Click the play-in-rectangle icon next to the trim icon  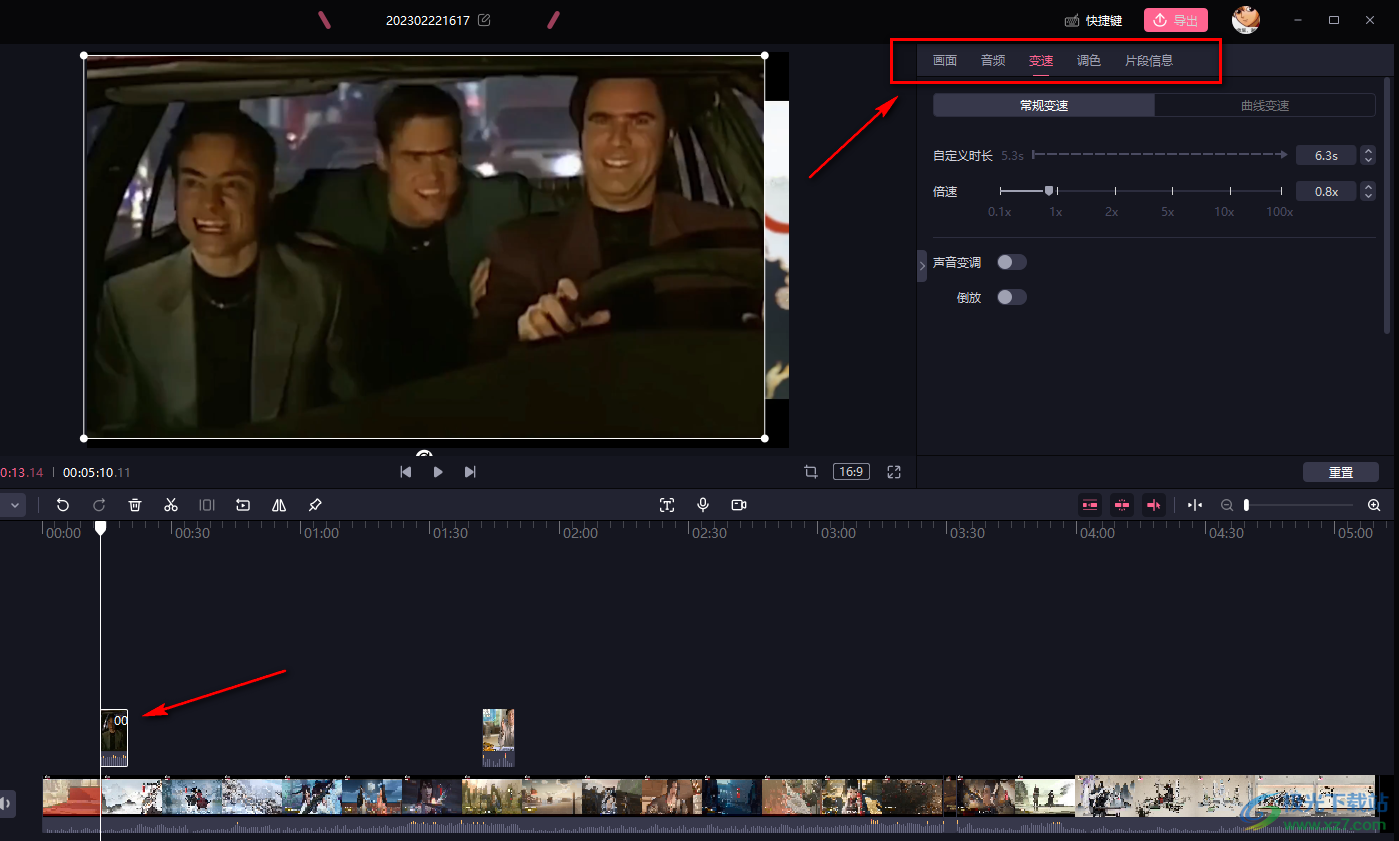tap(243, 505)
